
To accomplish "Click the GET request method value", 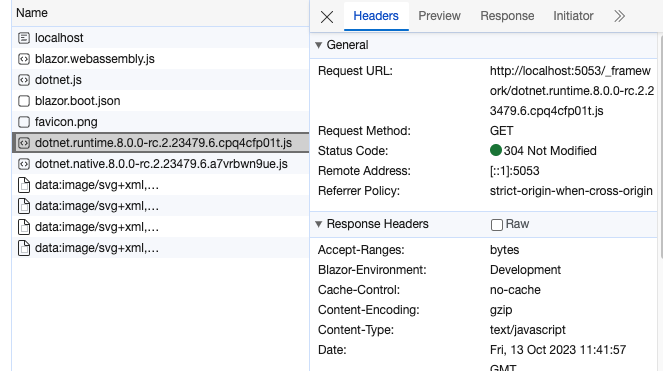I will point(501,131).
